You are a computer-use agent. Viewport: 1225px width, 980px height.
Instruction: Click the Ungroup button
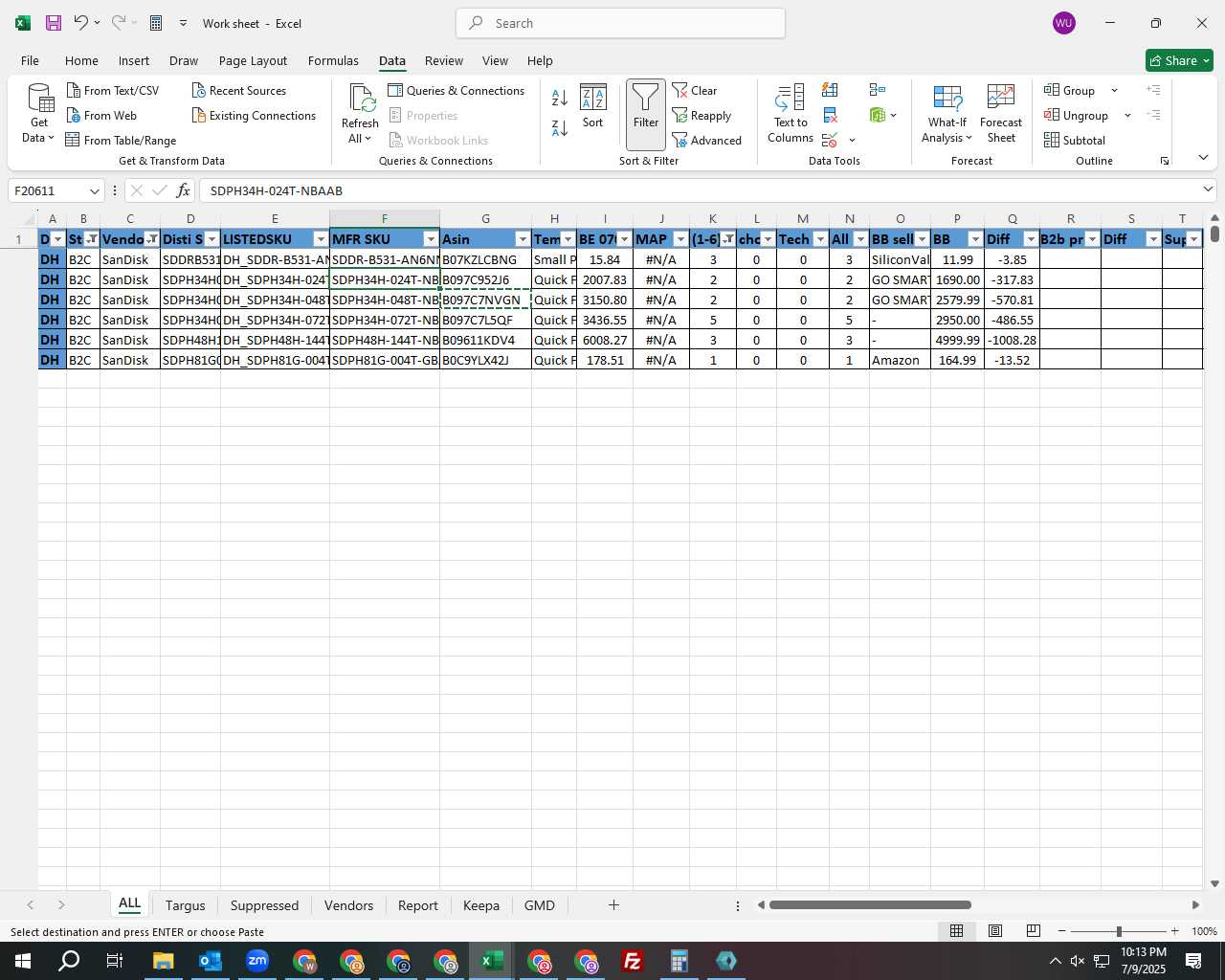click(x=1078, y=115)
